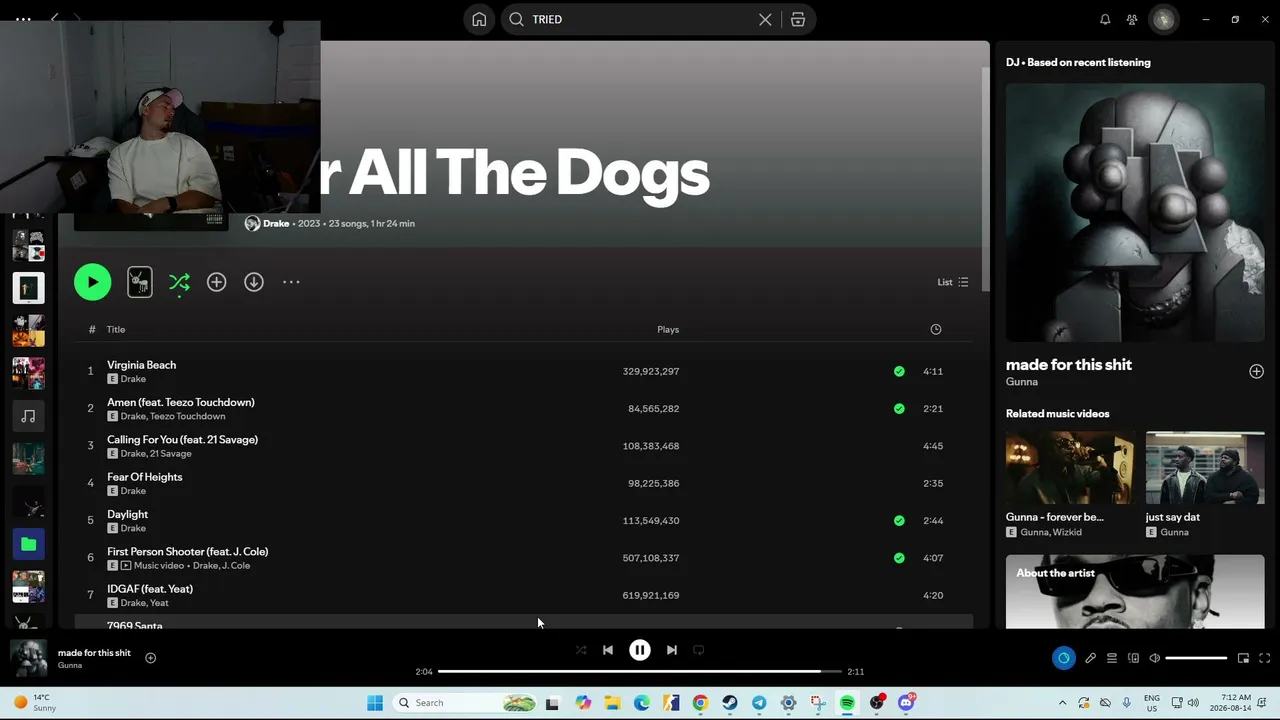Toggle repeat in player bar
The width and height of the screenshot is (1280, 720).
[x=699, y=650]
